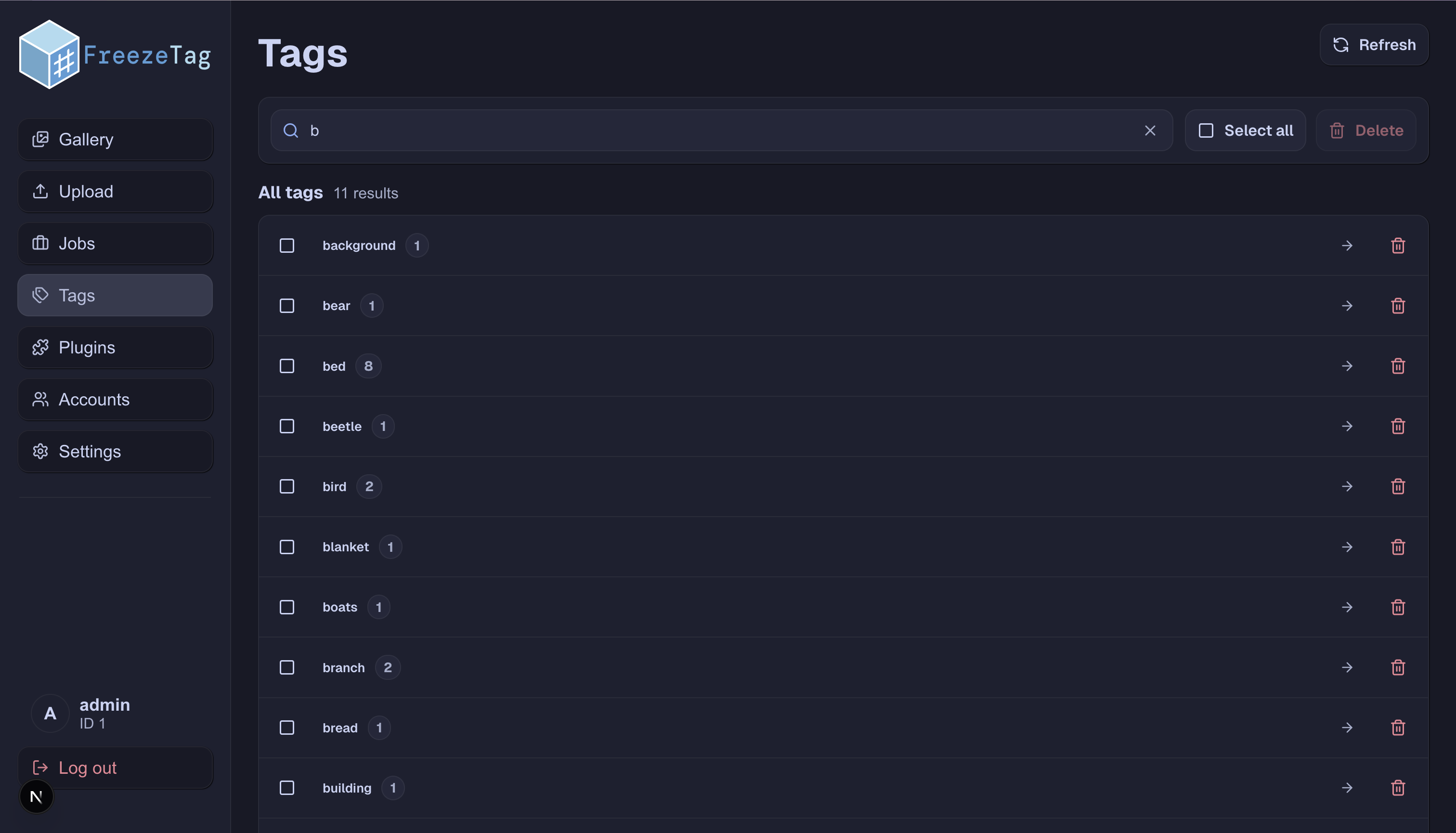Check the 'background' tag checkbox
This screenshot has width=1456, height=833.
coord(286,245)
